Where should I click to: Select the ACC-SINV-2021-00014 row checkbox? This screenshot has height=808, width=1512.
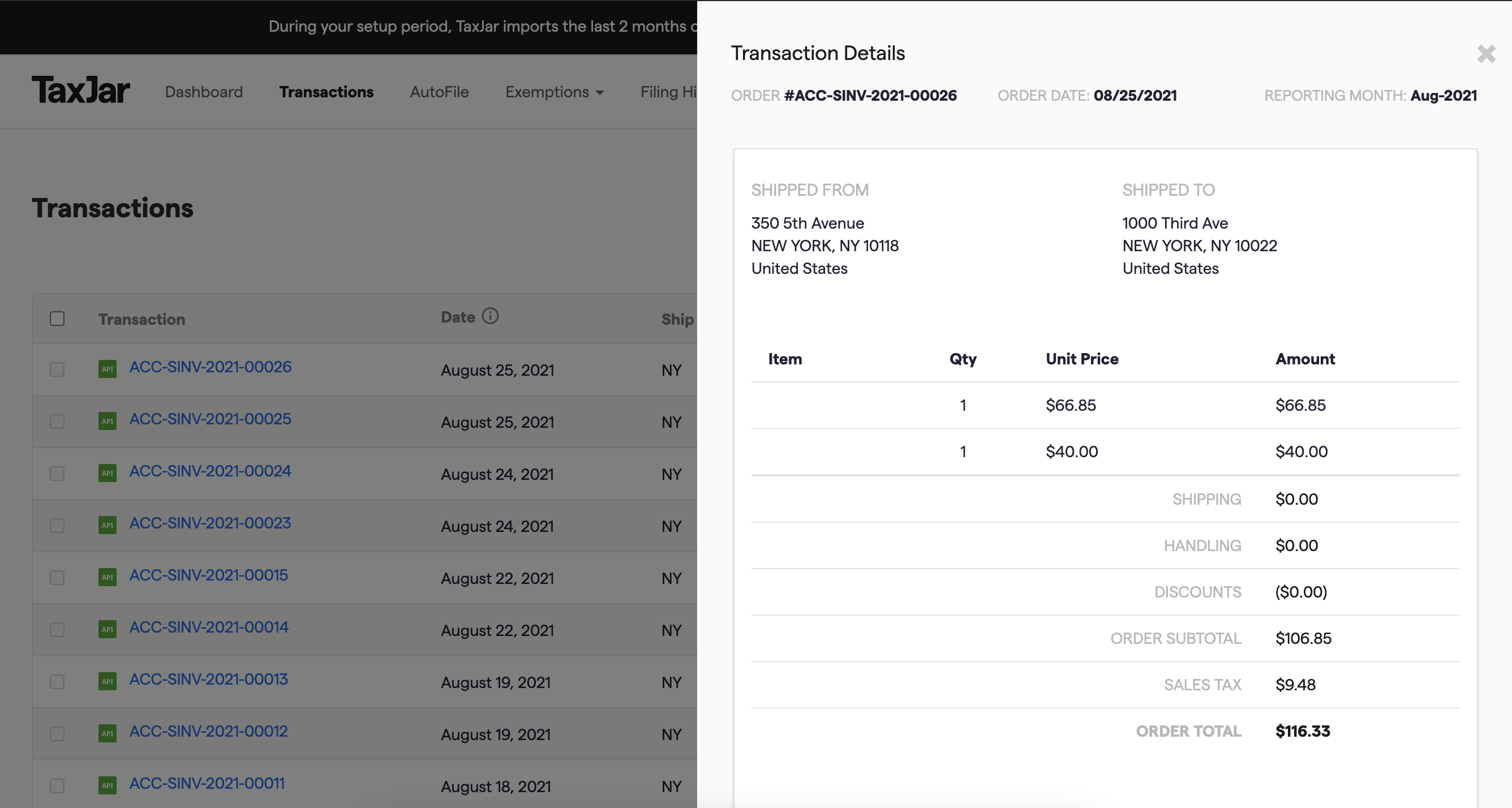(57, 630)
